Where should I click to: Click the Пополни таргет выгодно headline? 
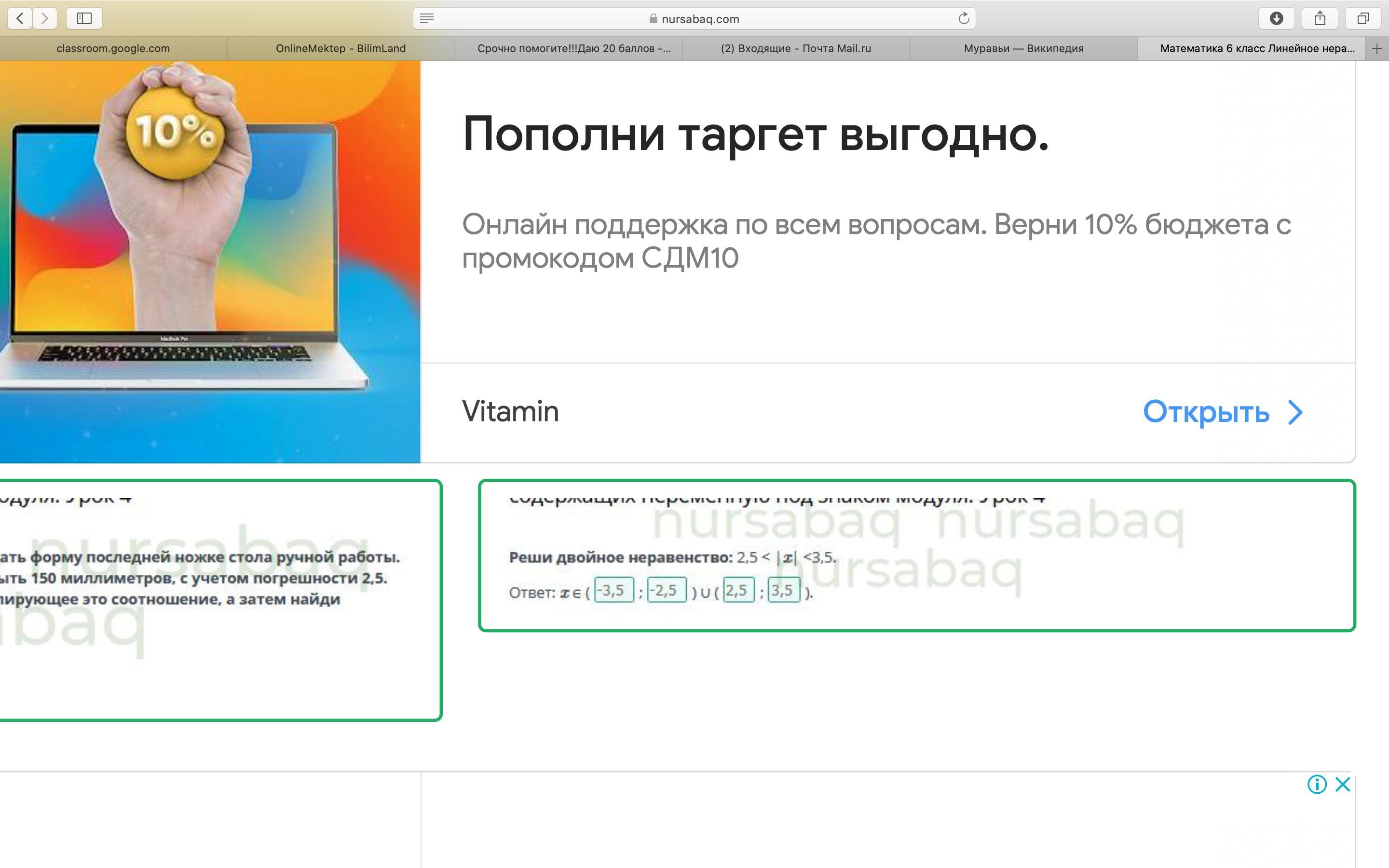coord(755,135)
